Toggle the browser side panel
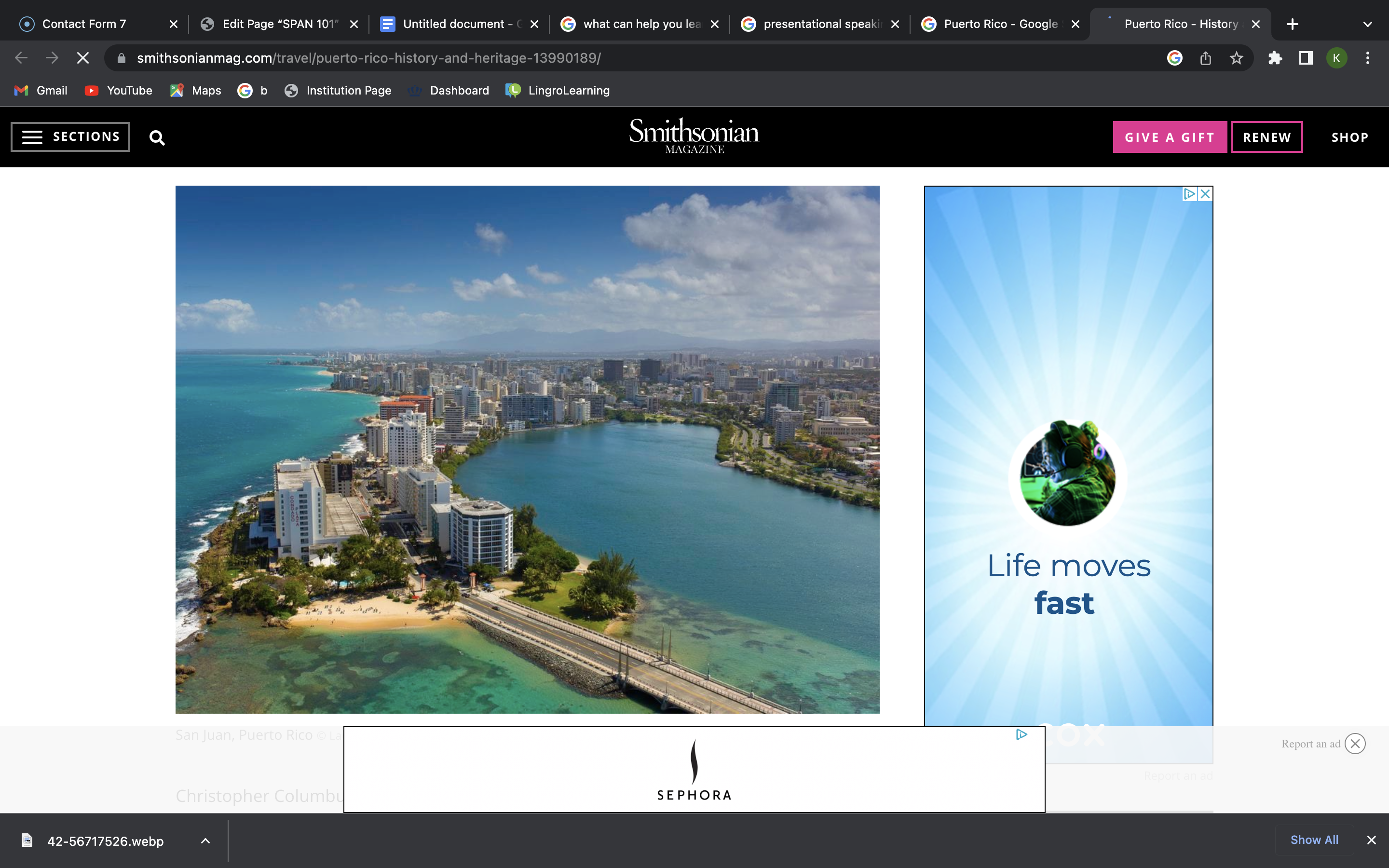 (x=1306, y=58)
